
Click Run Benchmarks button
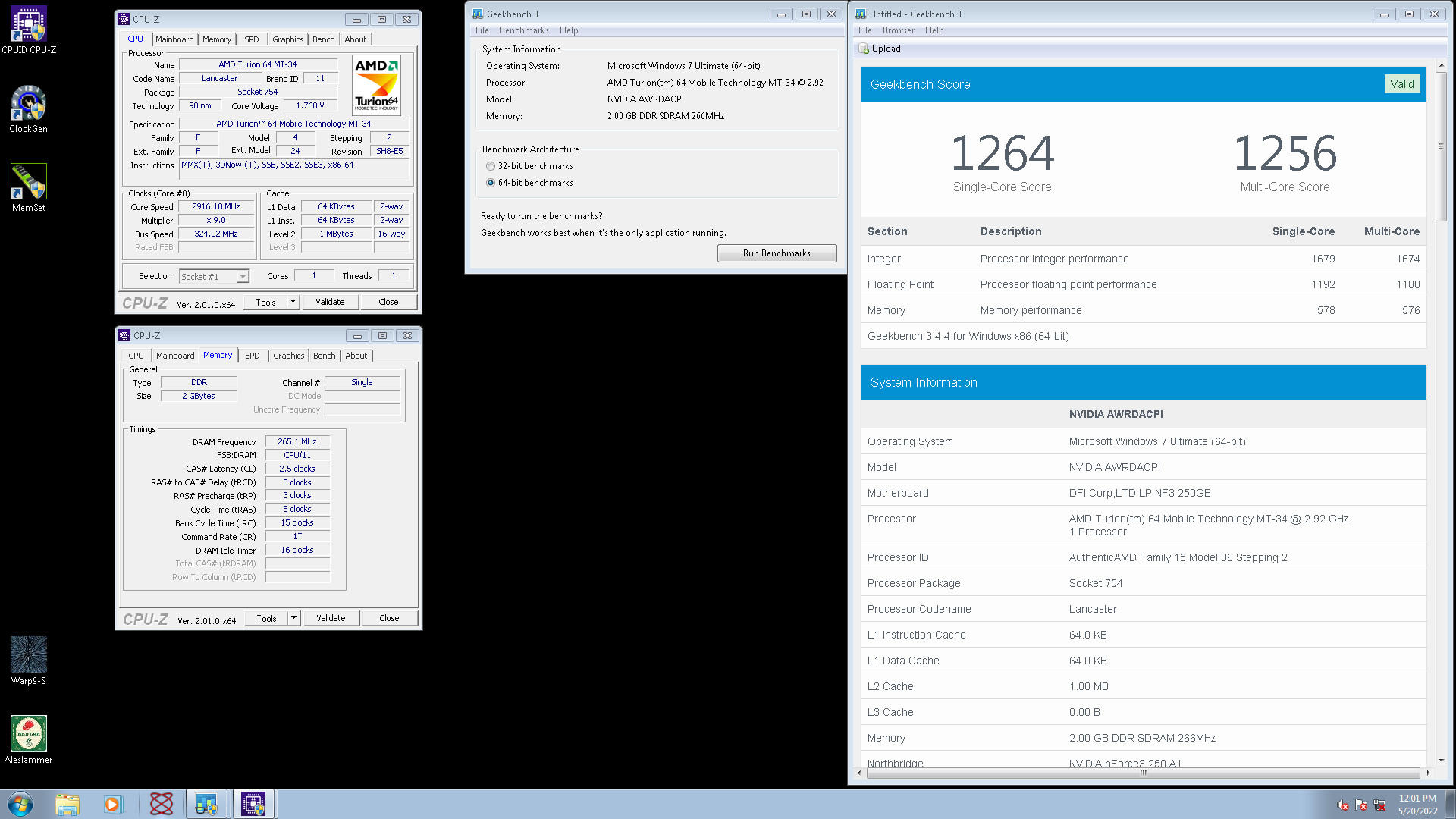(777, 253)
